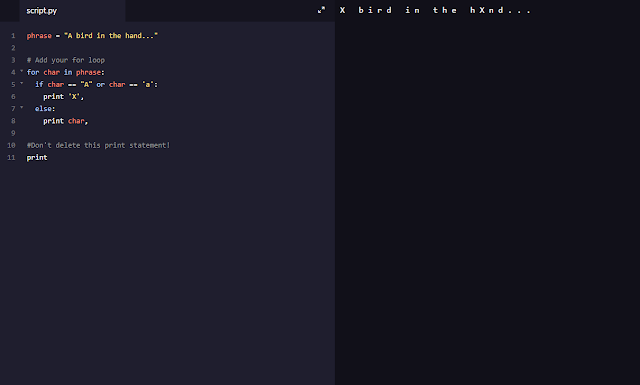The image size is (640, 385).
Task: Click 'phrase' in the for loop line
Action: pos(88,73)
